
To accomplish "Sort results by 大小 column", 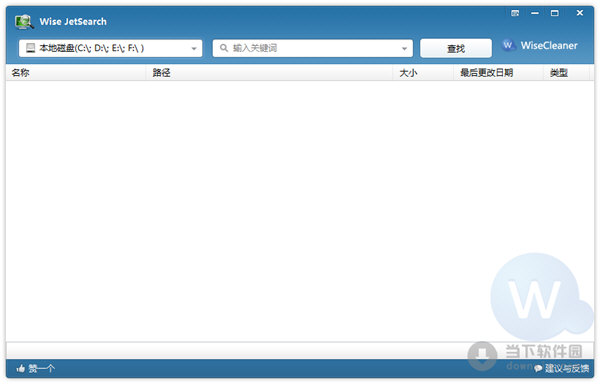I will (x=423, y=73).
